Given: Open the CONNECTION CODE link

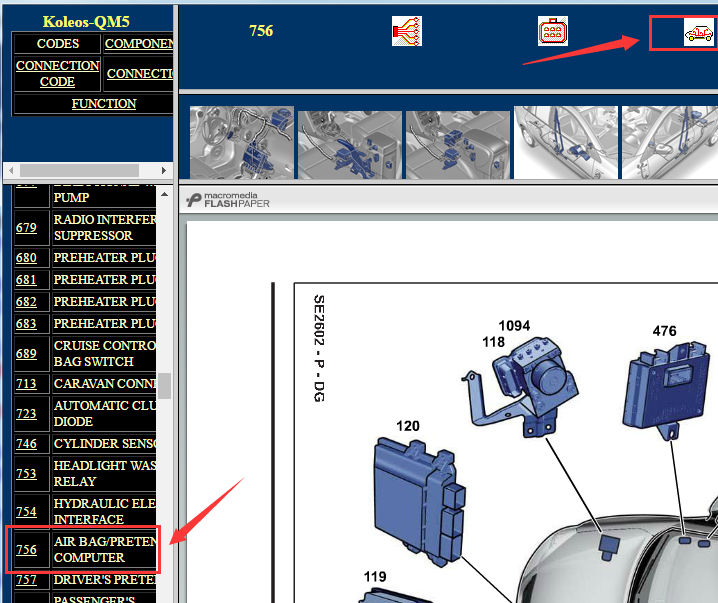Looking at the screenshot, I should [x=57, y=73].
